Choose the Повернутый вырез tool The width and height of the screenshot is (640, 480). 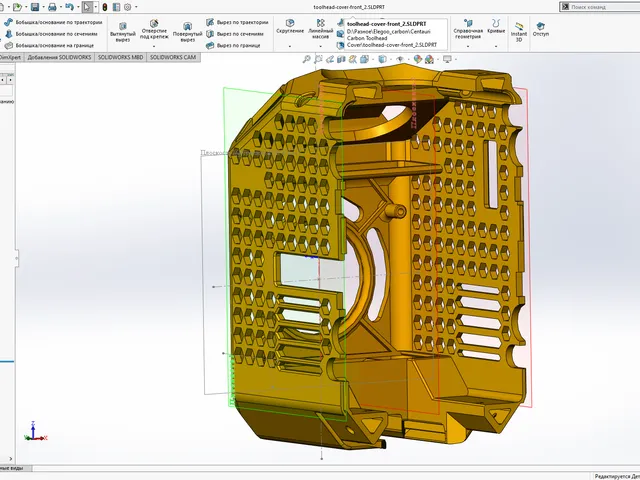click(187, 32)
